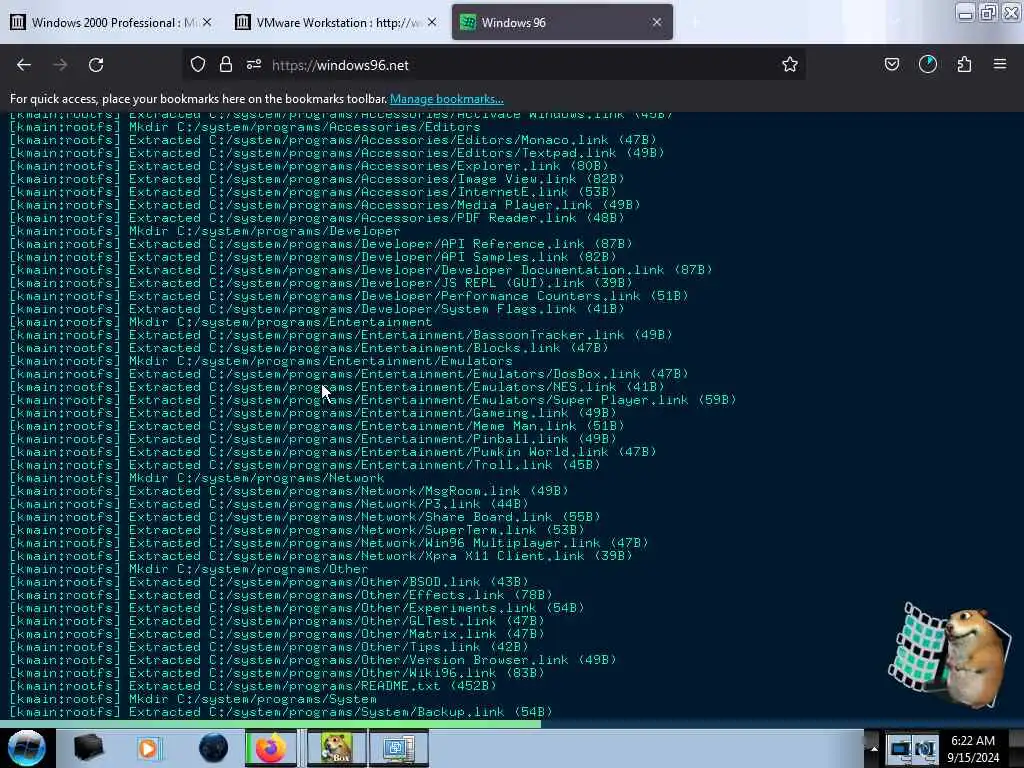The height and width of the screenshot is (768, 1024).
Task: Select the Windows 96 tab
Action: coord(562,22)
